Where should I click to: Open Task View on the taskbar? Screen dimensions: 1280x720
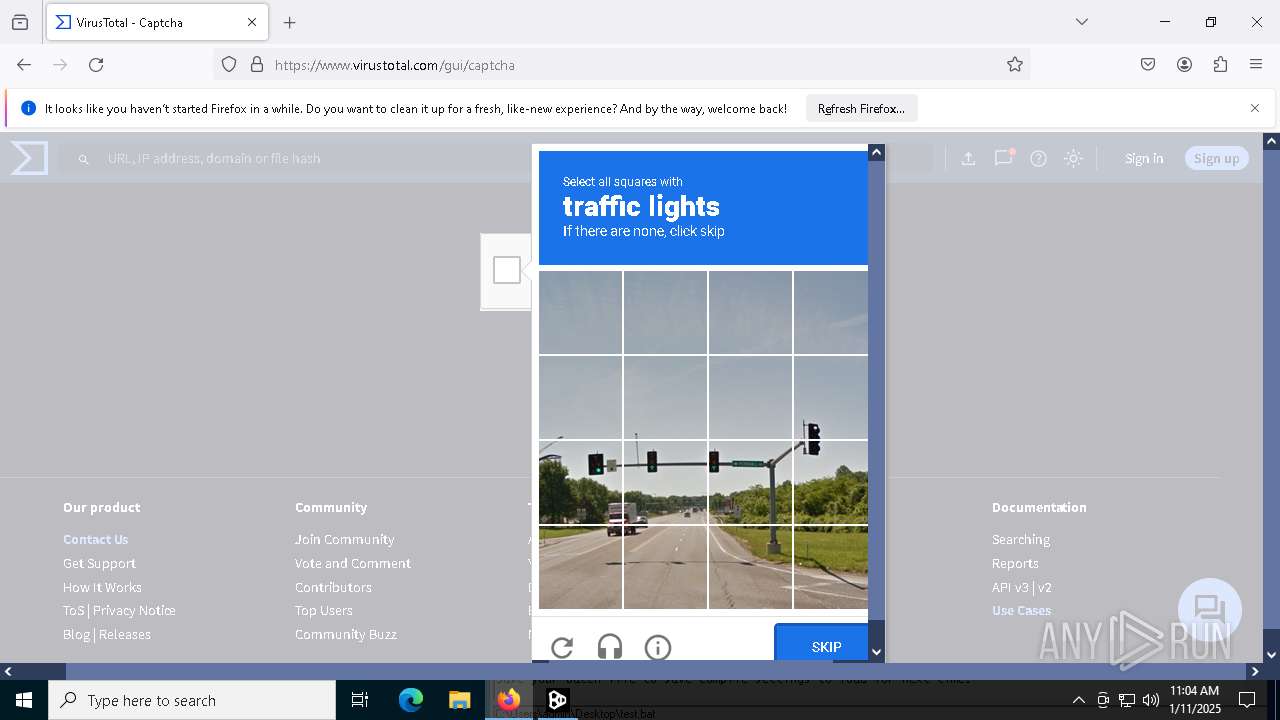coord(361,700)
